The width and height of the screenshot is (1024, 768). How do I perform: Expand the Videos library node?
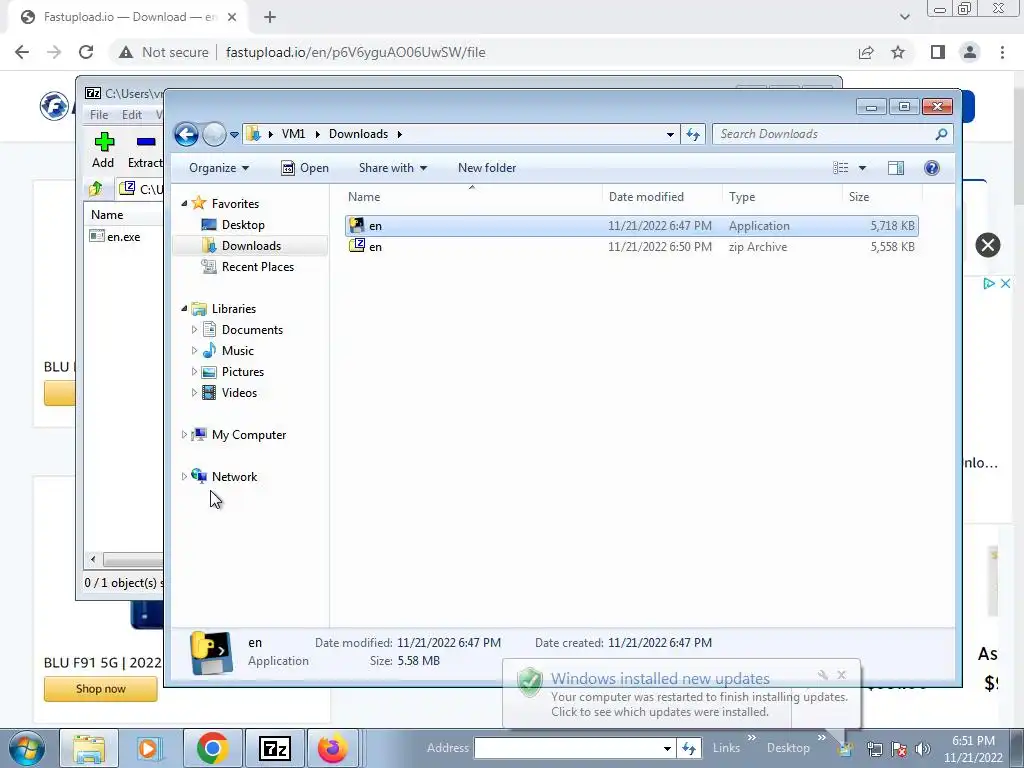[194, 392]
